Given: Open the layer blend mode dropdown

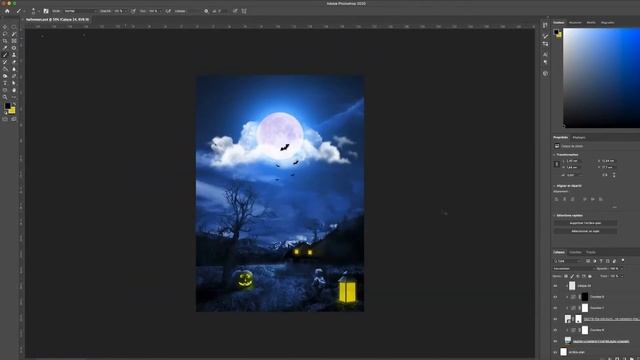Looking at the screenshot, I should 573,269.
